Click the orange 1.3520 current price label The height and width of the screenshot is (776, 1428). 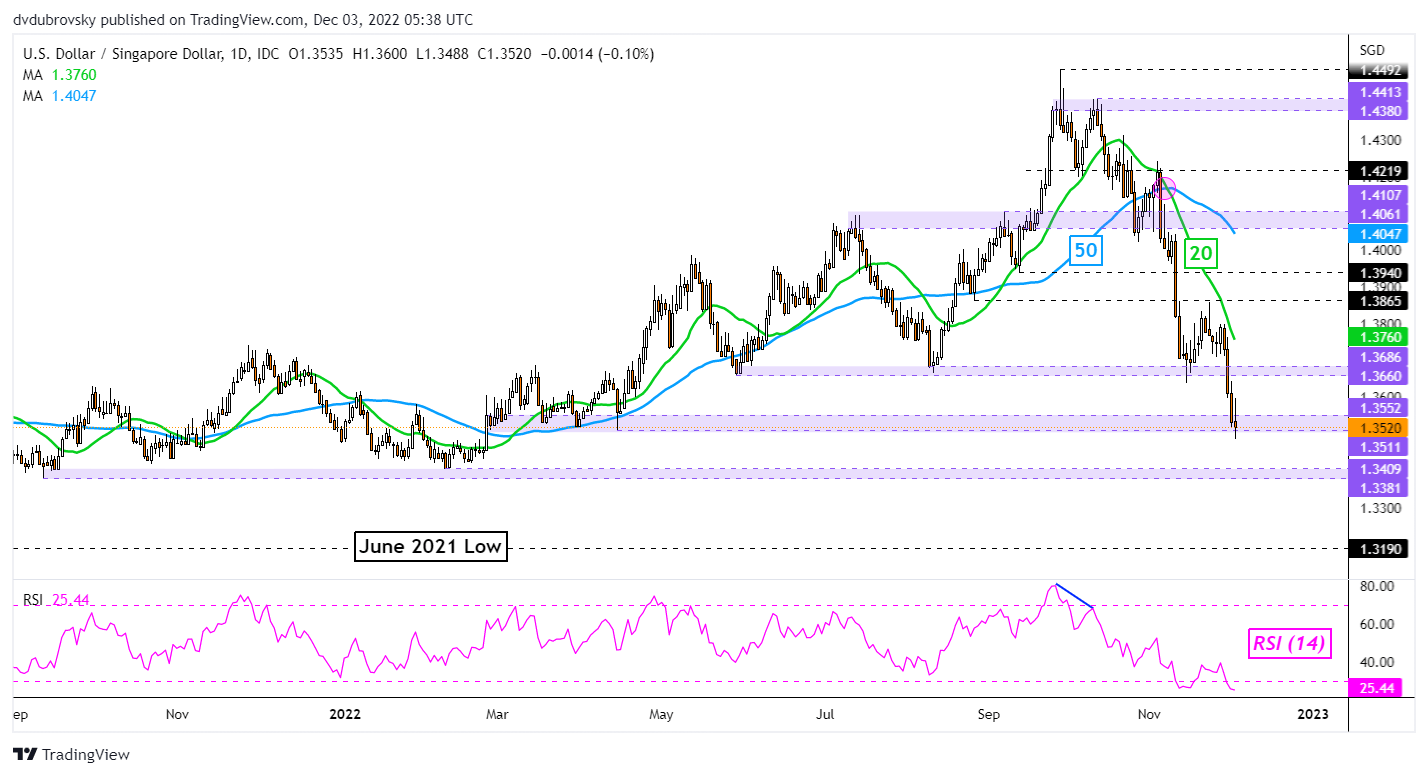(1379, 427)
